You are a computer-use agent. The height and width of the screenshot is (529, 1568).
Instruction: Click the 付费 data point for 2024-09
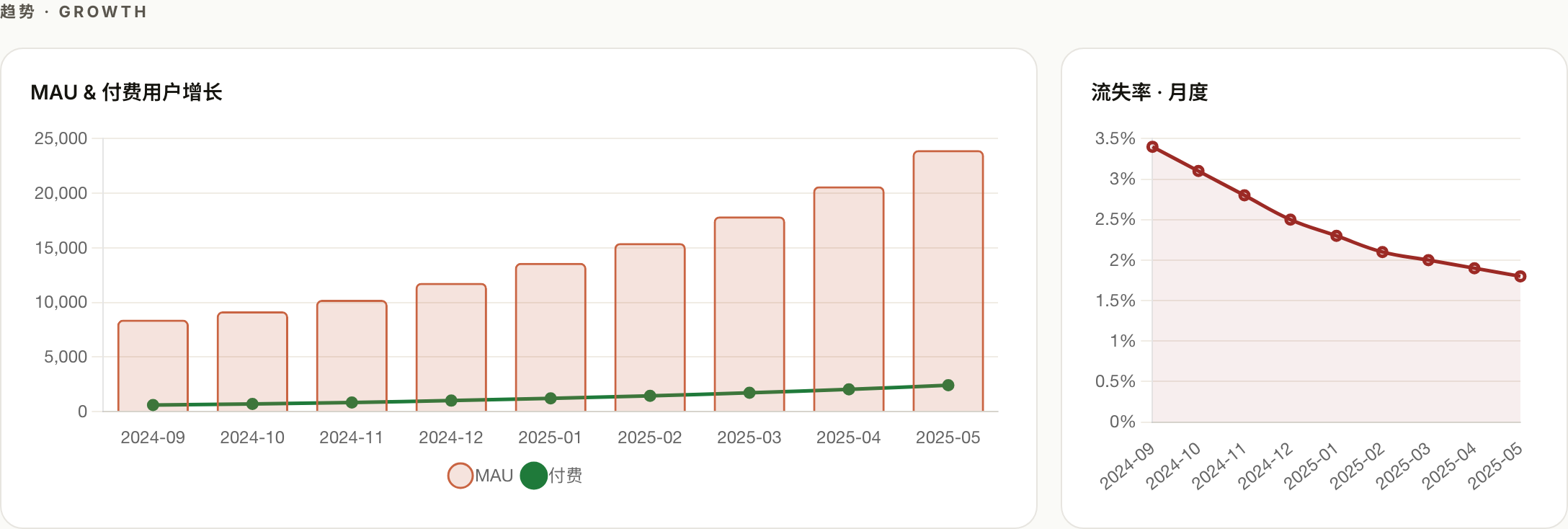tap(153, 405)
